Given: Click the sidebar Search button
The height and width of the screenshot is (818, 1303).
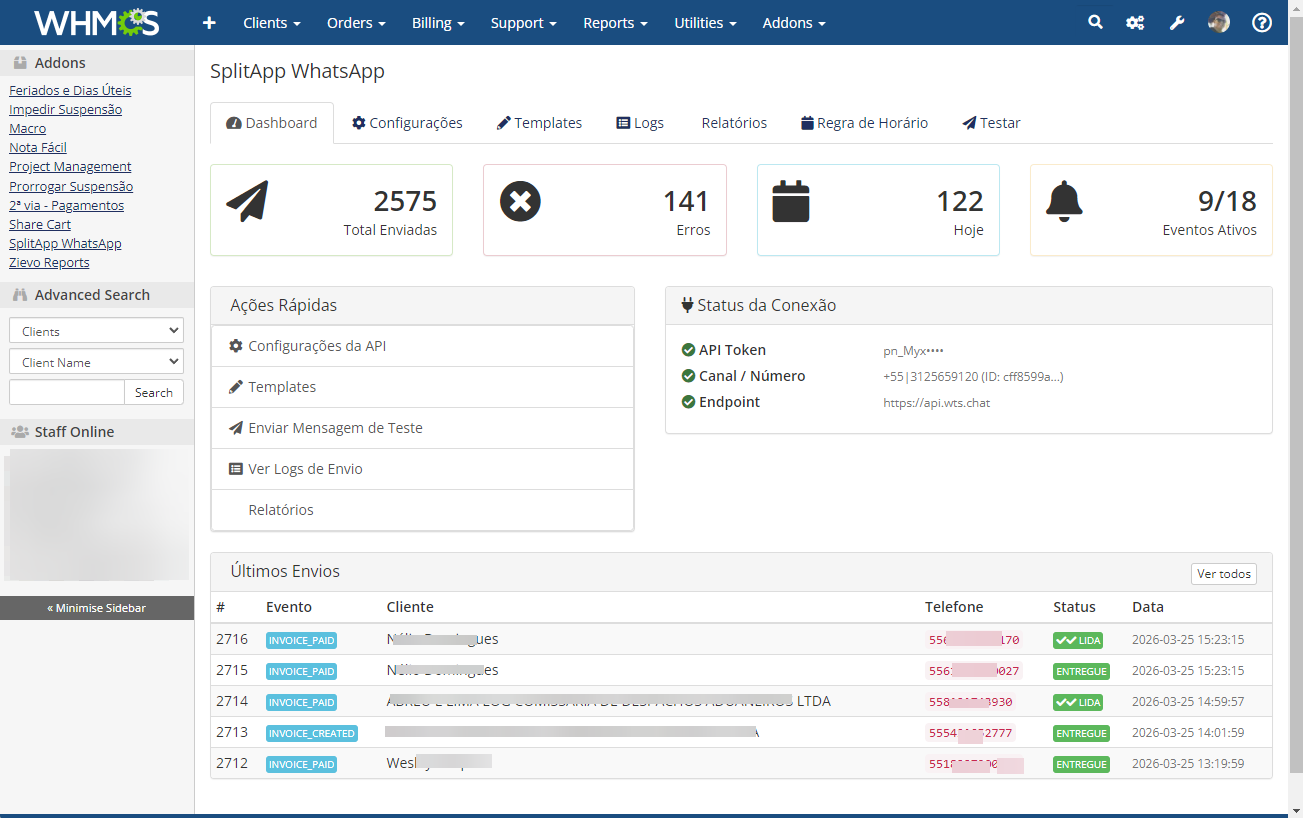Looking at the screenshot, I should [x=154, y=392].
